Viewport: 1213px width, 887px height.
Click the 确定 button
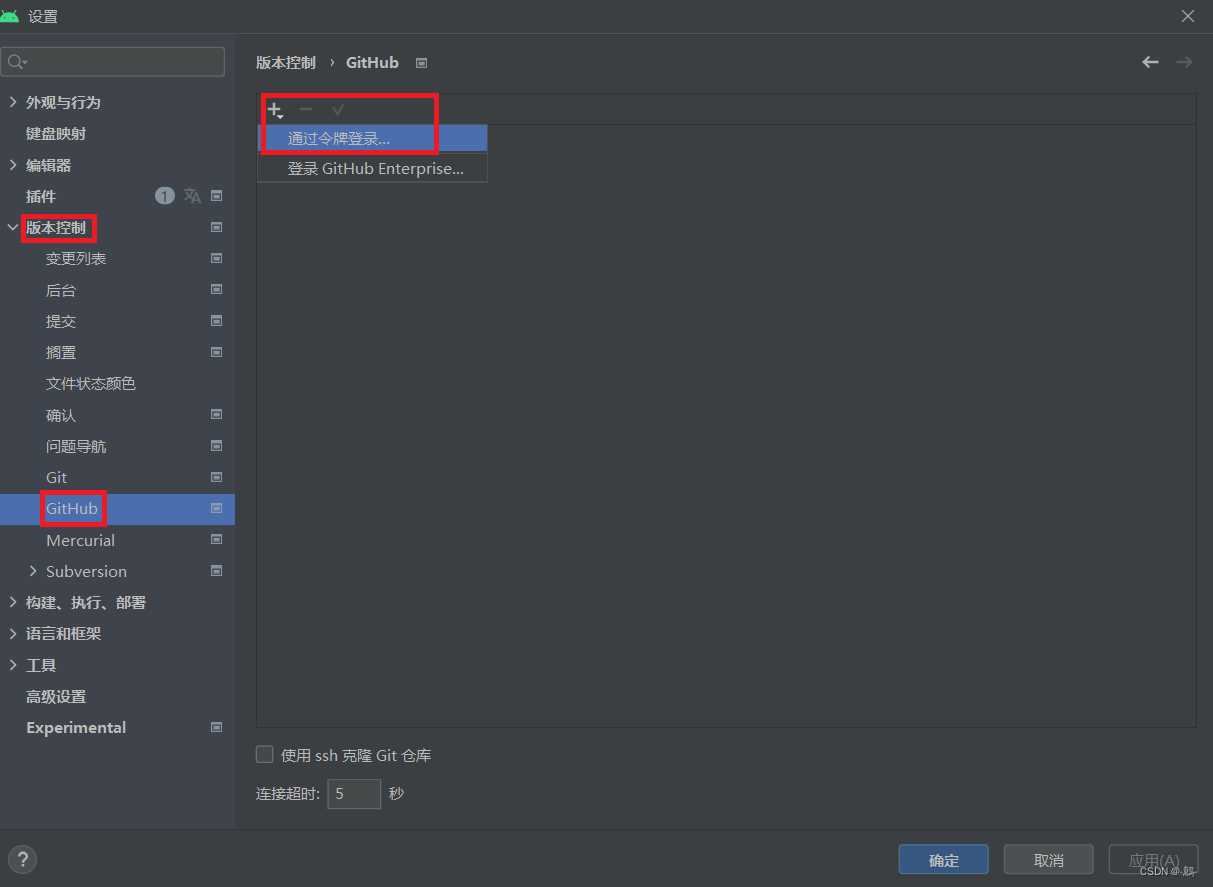point(944,860)
